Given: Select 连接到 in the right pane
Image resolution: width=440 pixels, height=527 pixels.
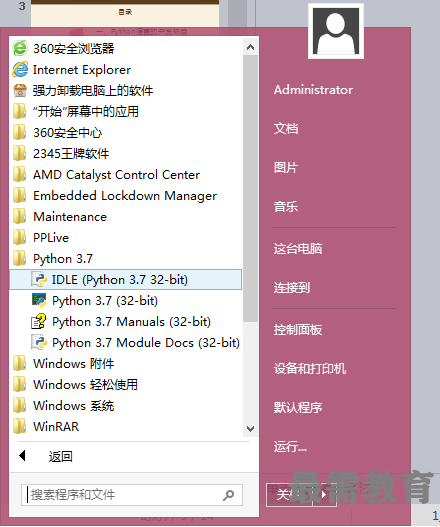Looking at the screenshot, I should [292, 288].
